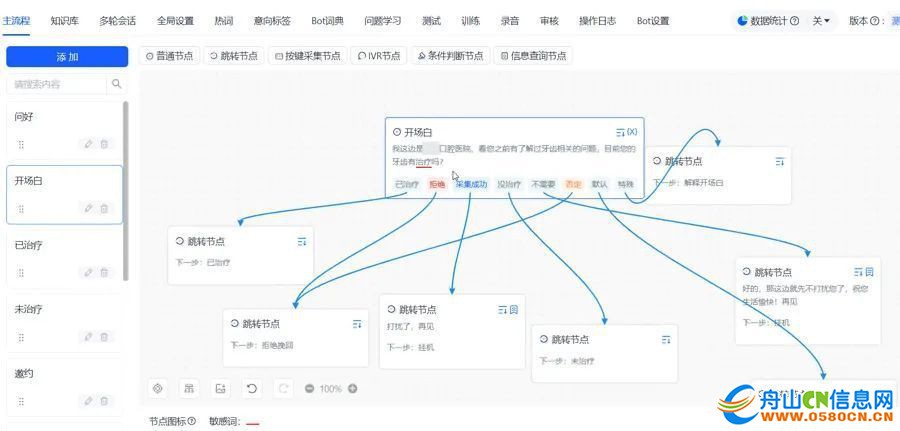
Task: Click the center-locate target icon on canvas toolbar
Action: click(x=157, y=388)
